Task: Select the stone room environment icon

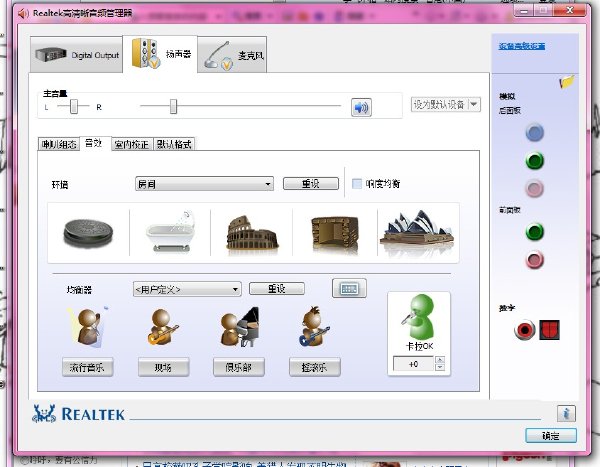Action: tap(335, 234)
